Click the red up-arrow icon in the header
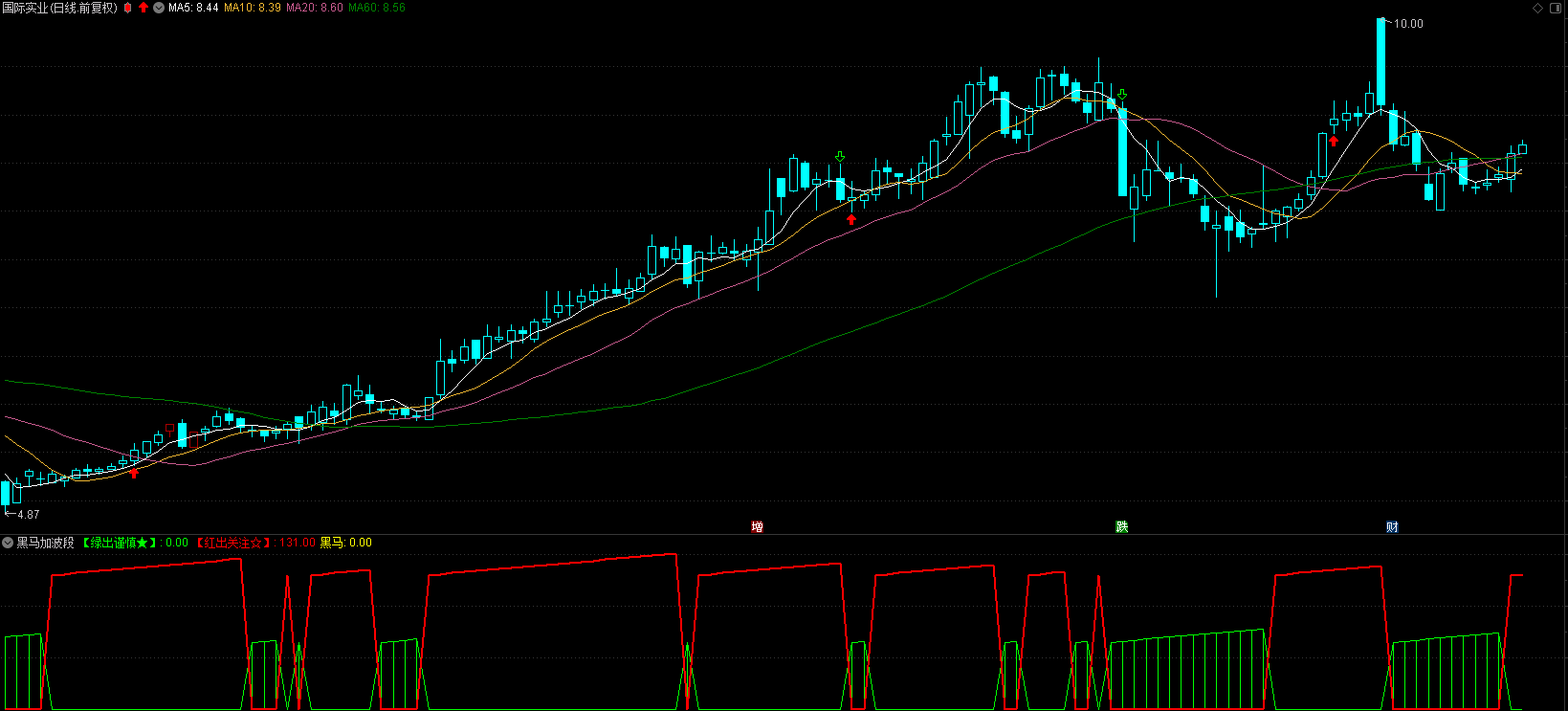Screen dimensions: 1568x711 tap(144, 8)
